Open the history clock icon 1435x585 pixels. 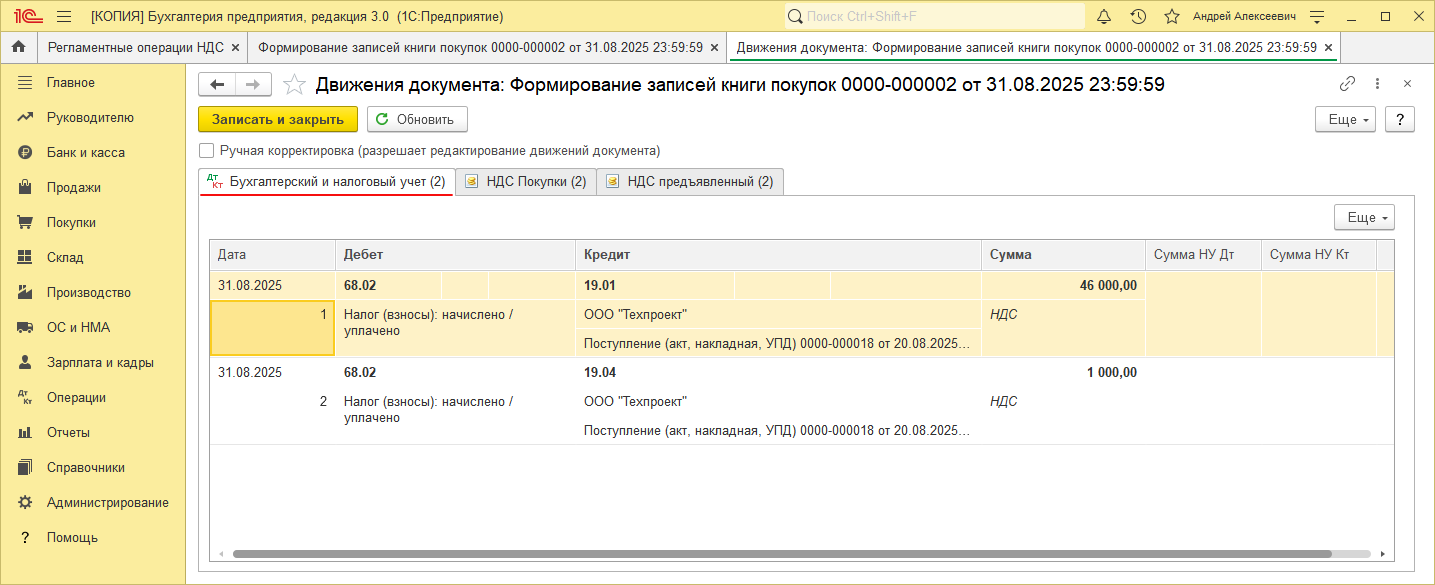[x=1138, y=17]
